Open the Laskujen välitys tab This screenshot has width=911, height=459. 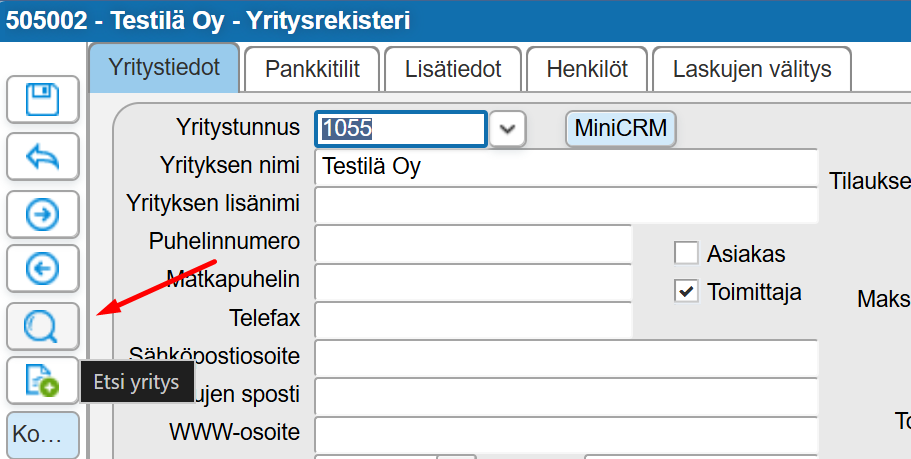pyautogui.click(x=752, y=70)
